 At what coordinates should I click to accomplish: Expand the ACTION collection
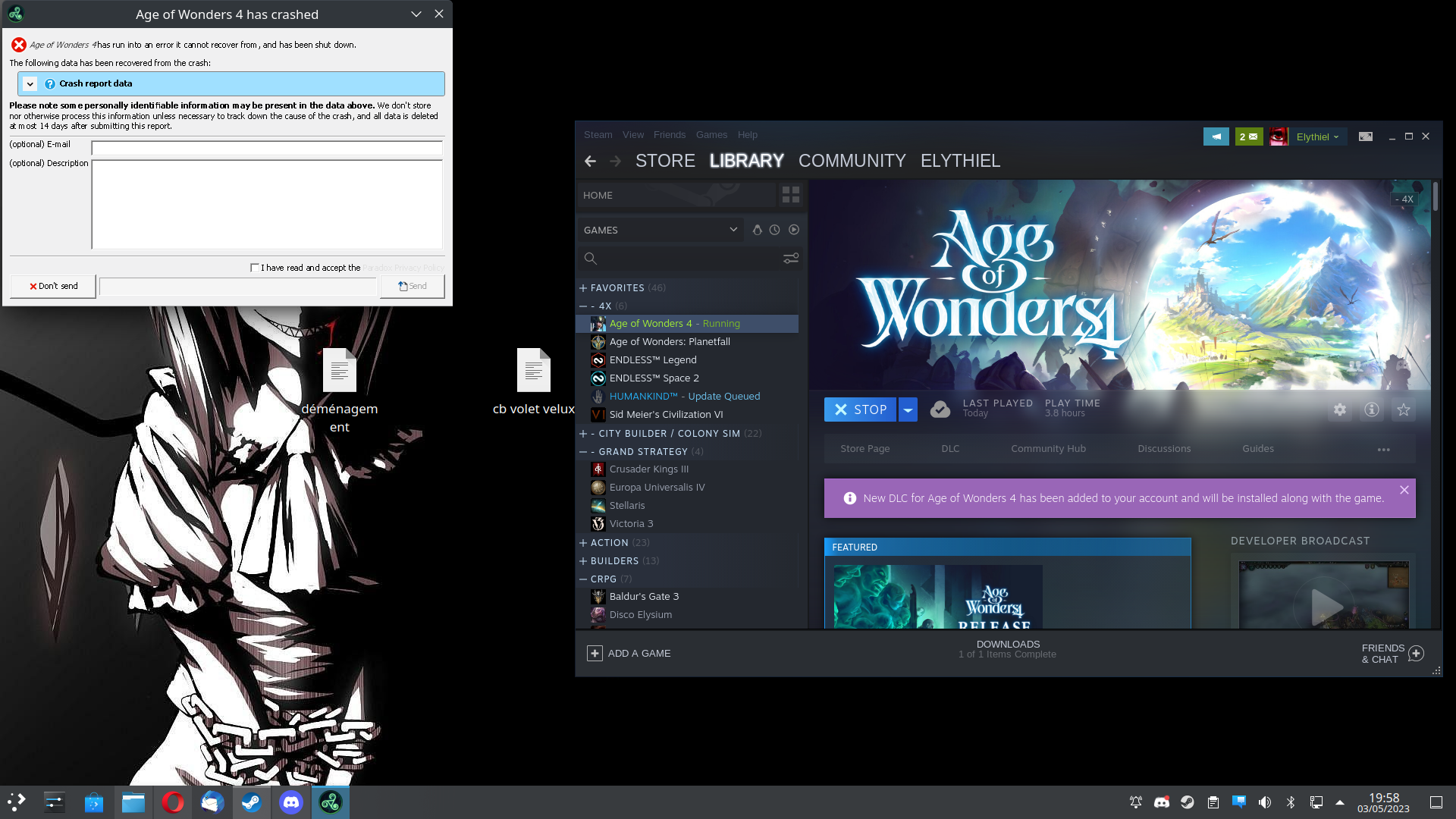(x=583, y=543)
